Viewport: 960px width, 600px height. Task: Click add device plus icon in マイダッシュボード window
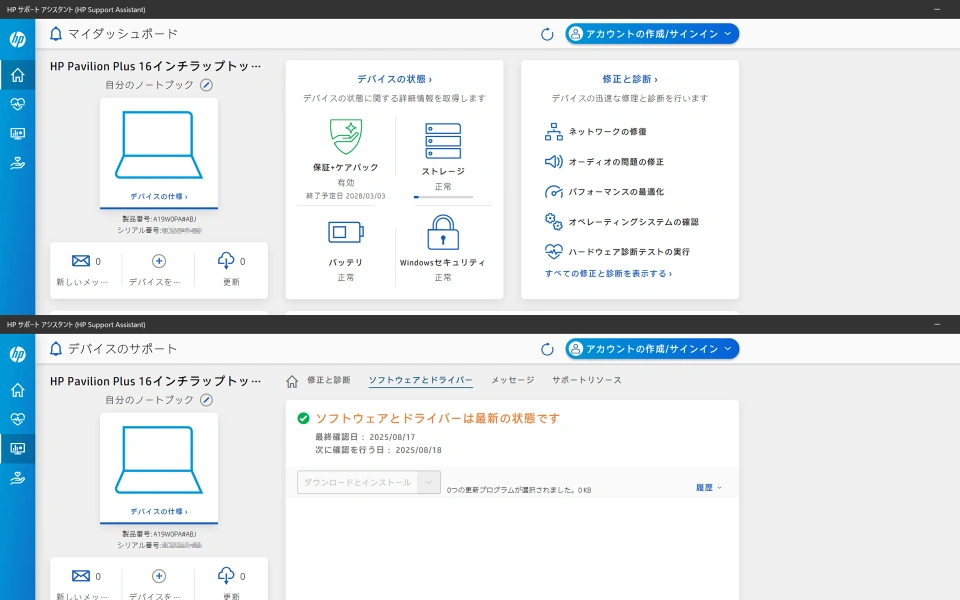point(159,261)
